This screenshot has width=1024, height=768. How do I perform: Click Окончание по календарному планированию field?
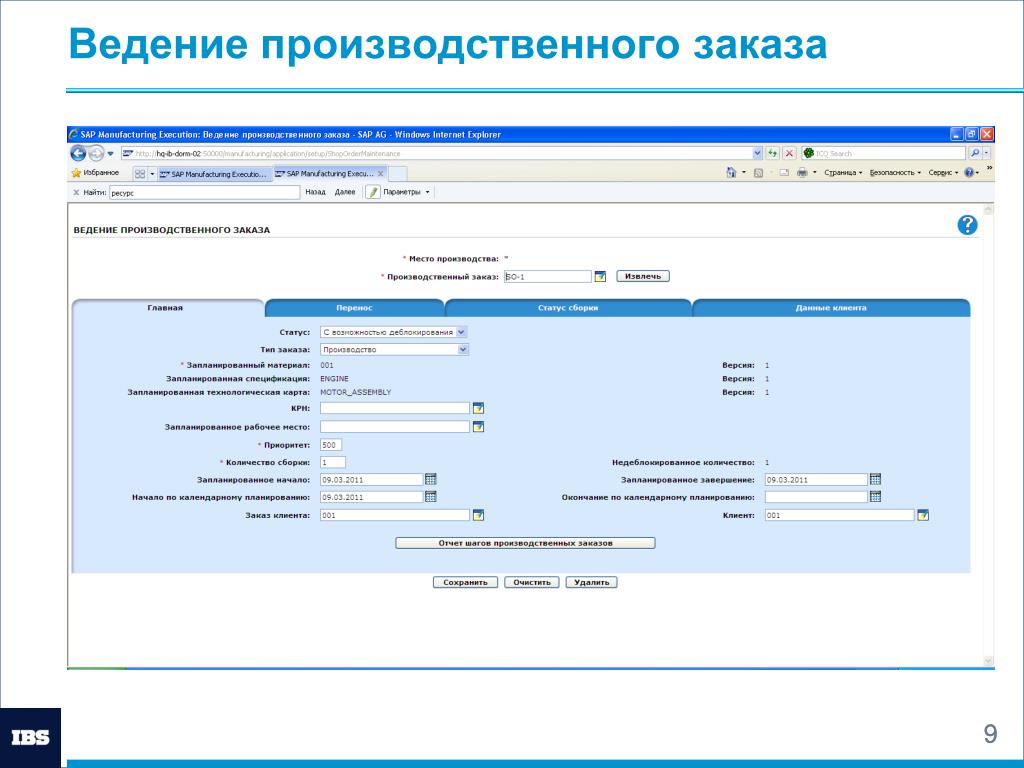816,497
